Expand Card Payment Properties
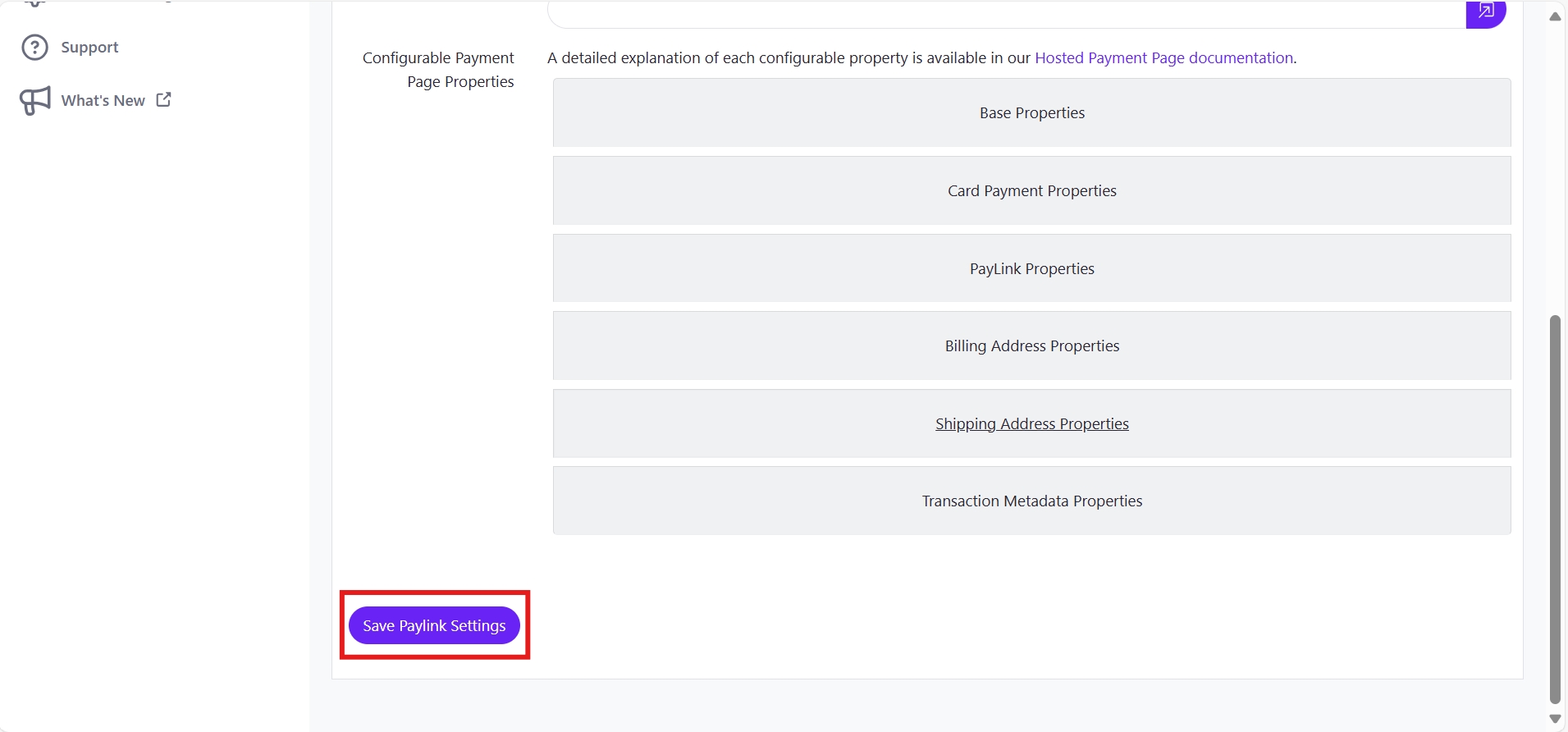 (1031, 190)
